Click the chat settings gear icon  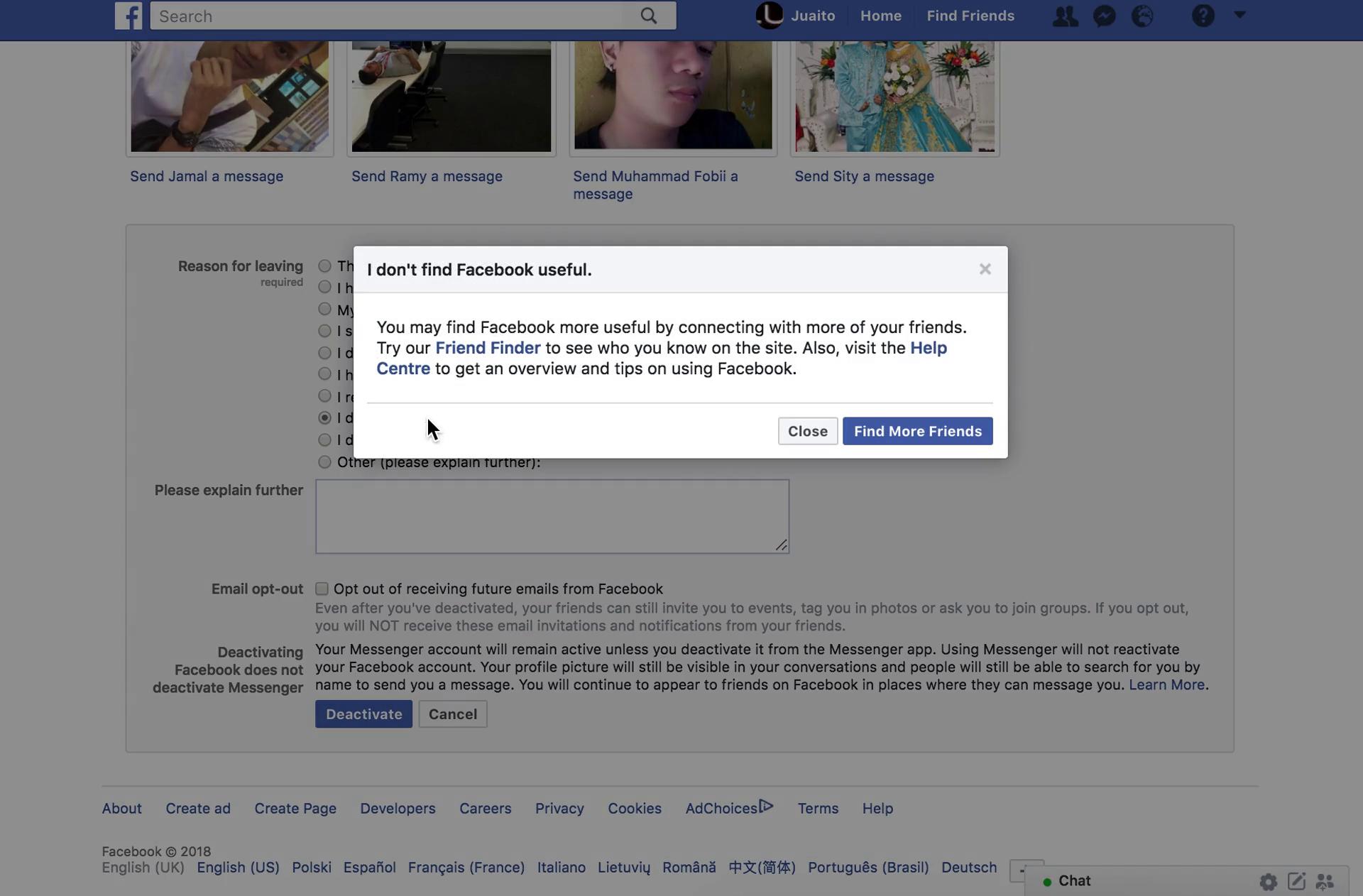1269,882
